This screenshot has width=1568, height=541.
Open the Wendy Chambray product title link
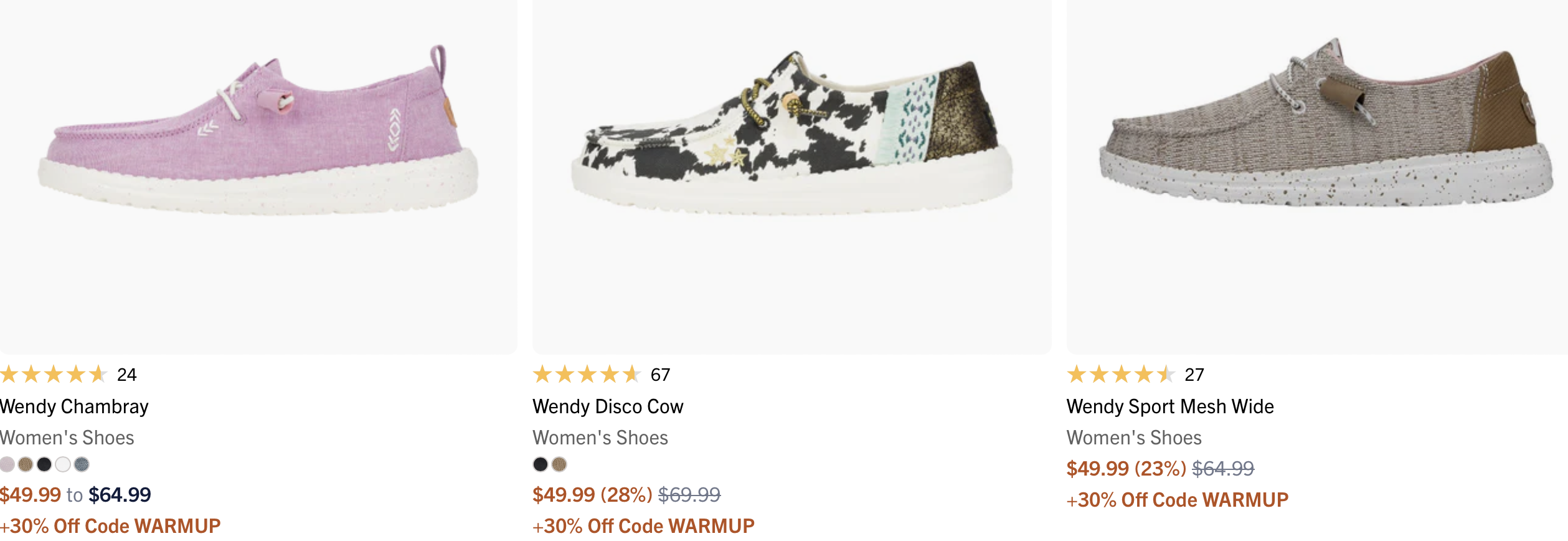point(74,407)
